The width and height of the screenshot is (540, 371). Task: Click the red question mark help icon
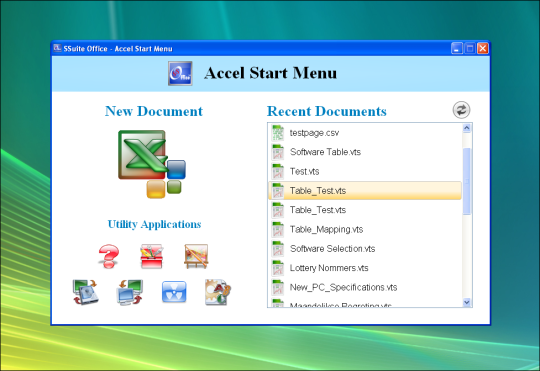tap(109, 256)
